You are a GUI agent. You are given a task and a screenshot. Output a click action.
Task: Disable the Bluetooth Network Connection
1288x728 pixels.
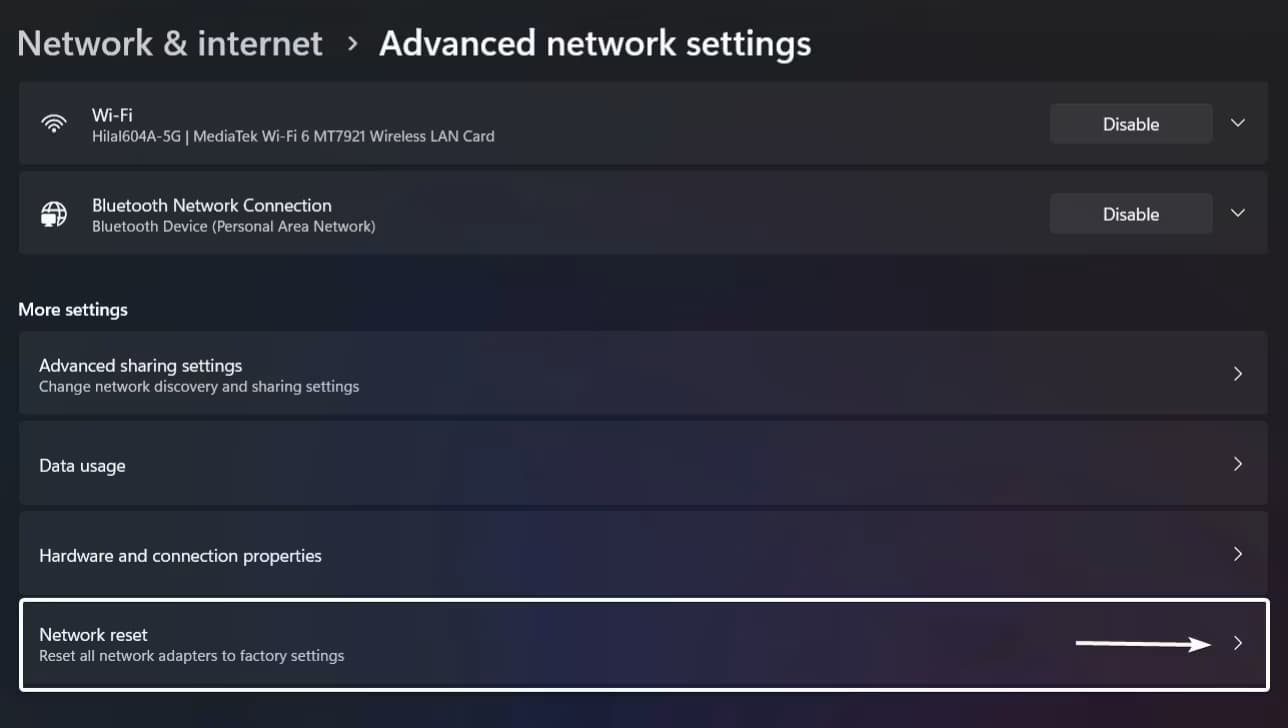point(1130,214)
